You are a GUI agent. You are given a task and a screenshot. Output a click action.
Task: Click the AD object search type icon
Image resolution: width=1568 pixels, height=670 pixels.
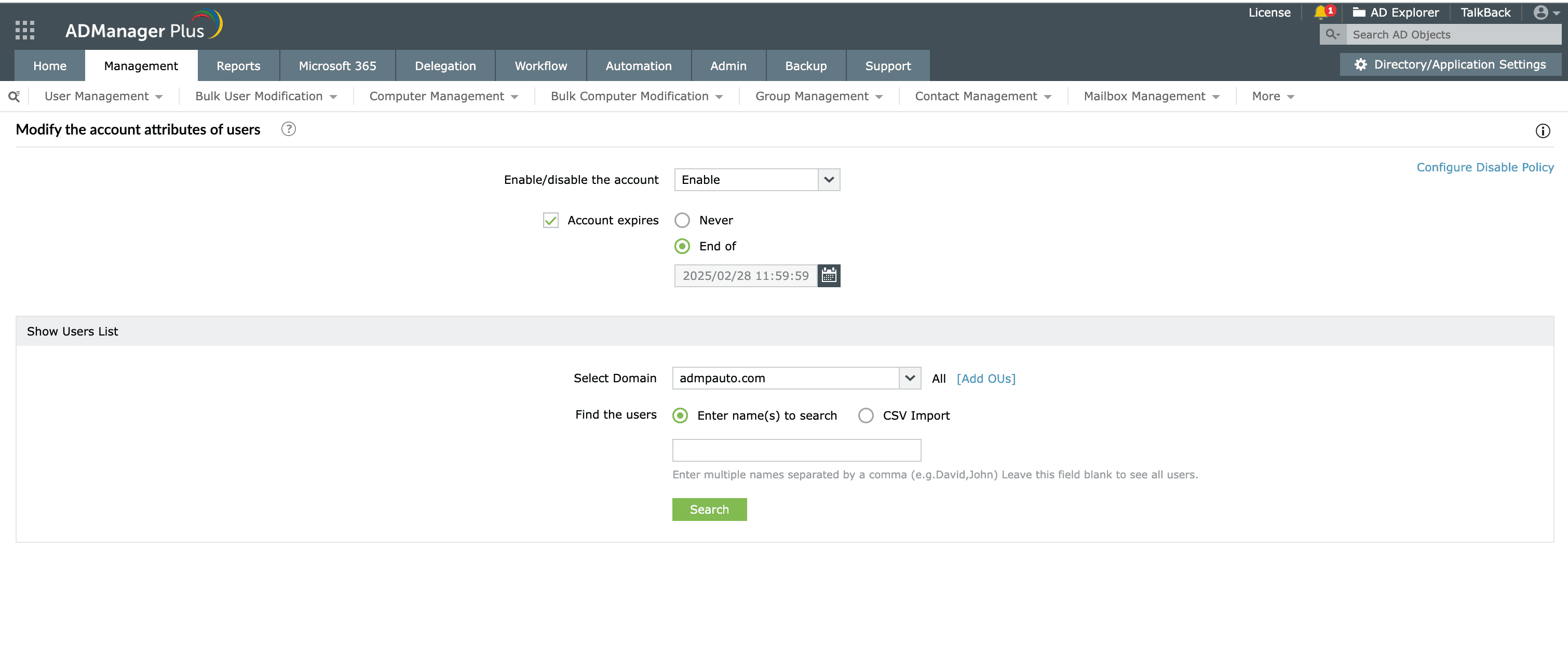click(x=1332, y=35)
